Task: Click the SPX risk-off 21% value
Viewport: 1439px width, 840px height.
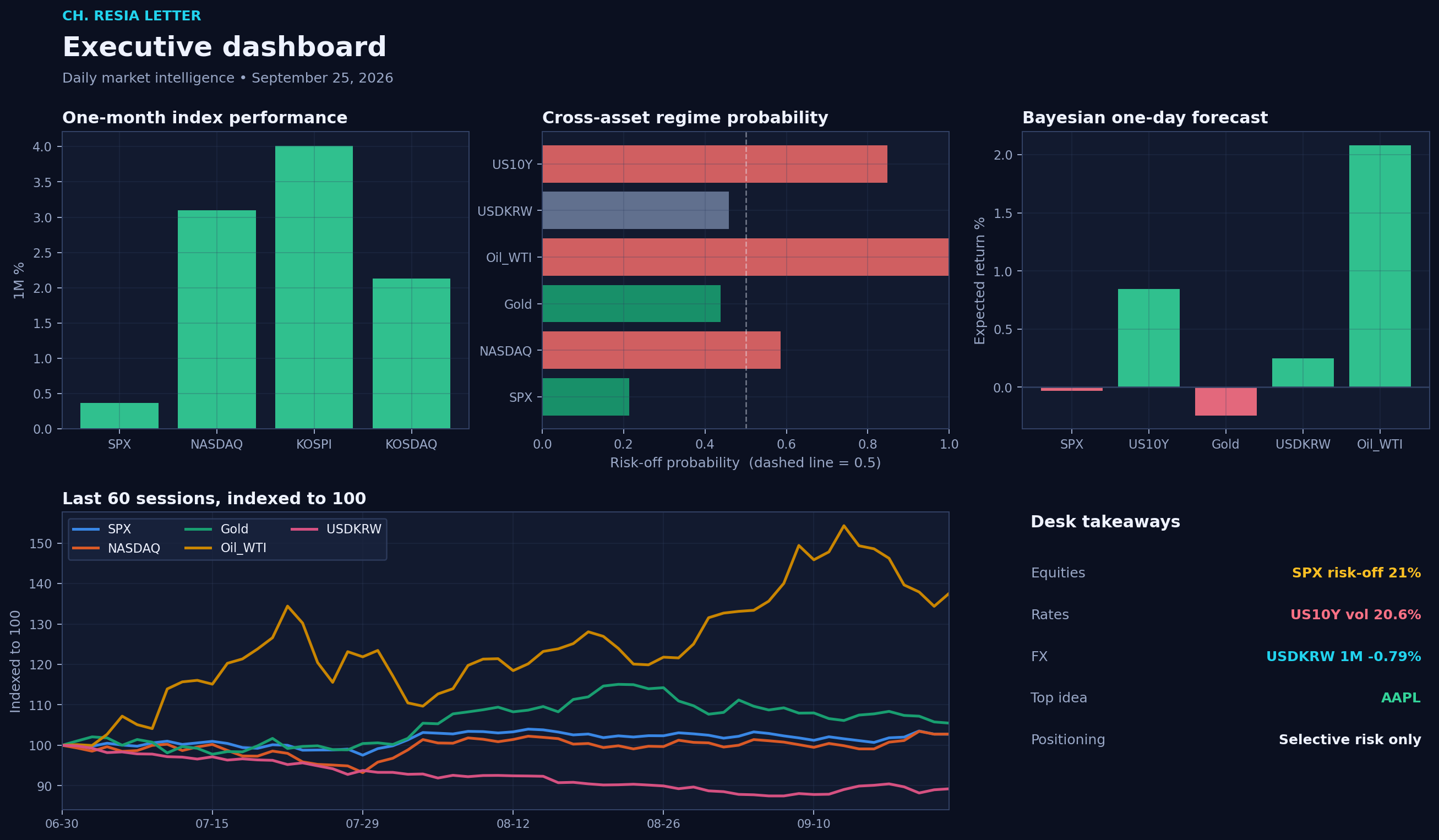Action: [1356, 573]
